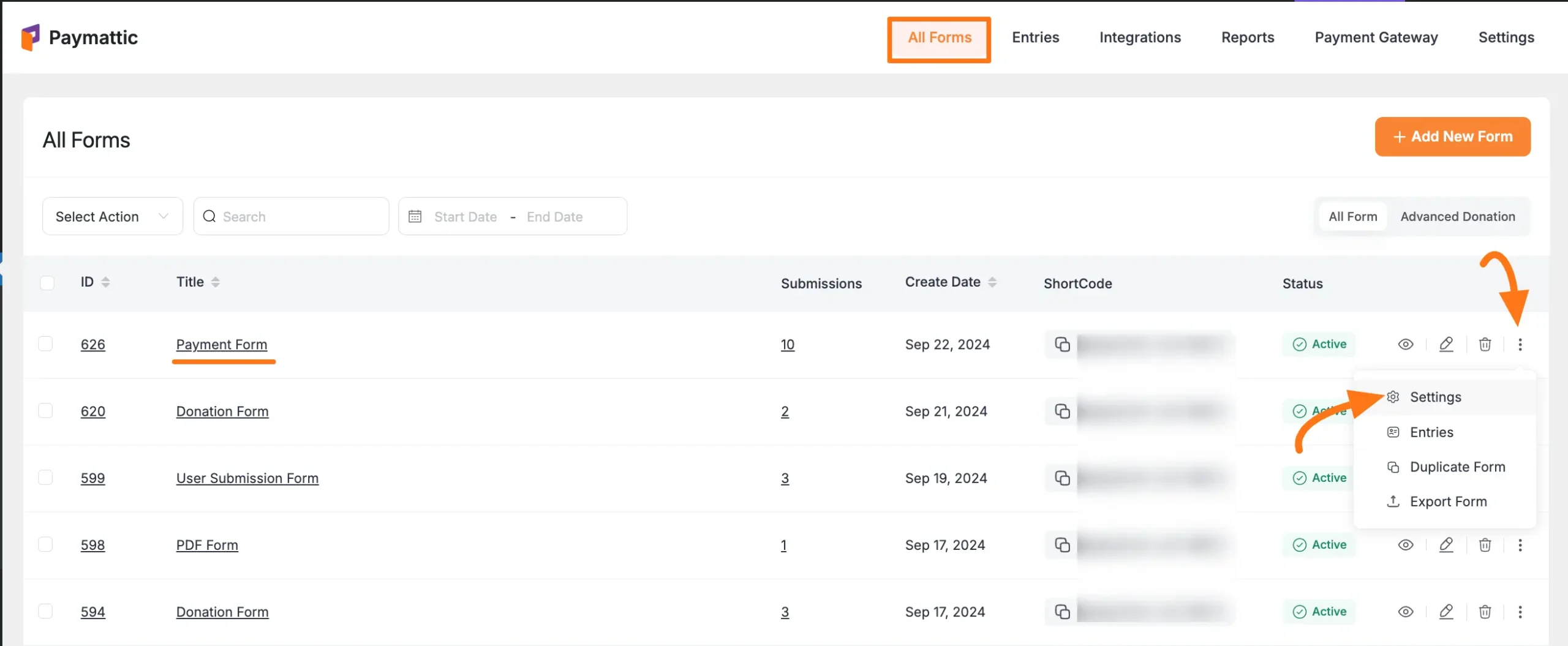Click the Add New Form button
This screenshot has height=646, width=1568.
(x=1453, y=137)
